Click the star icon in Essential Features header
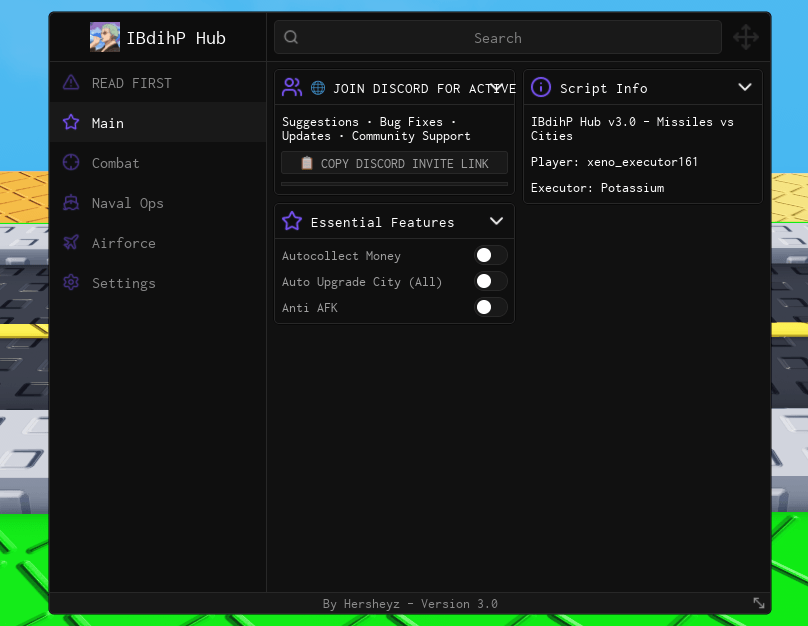This screenshot has width=808, height=626. (x=292, y=221)
